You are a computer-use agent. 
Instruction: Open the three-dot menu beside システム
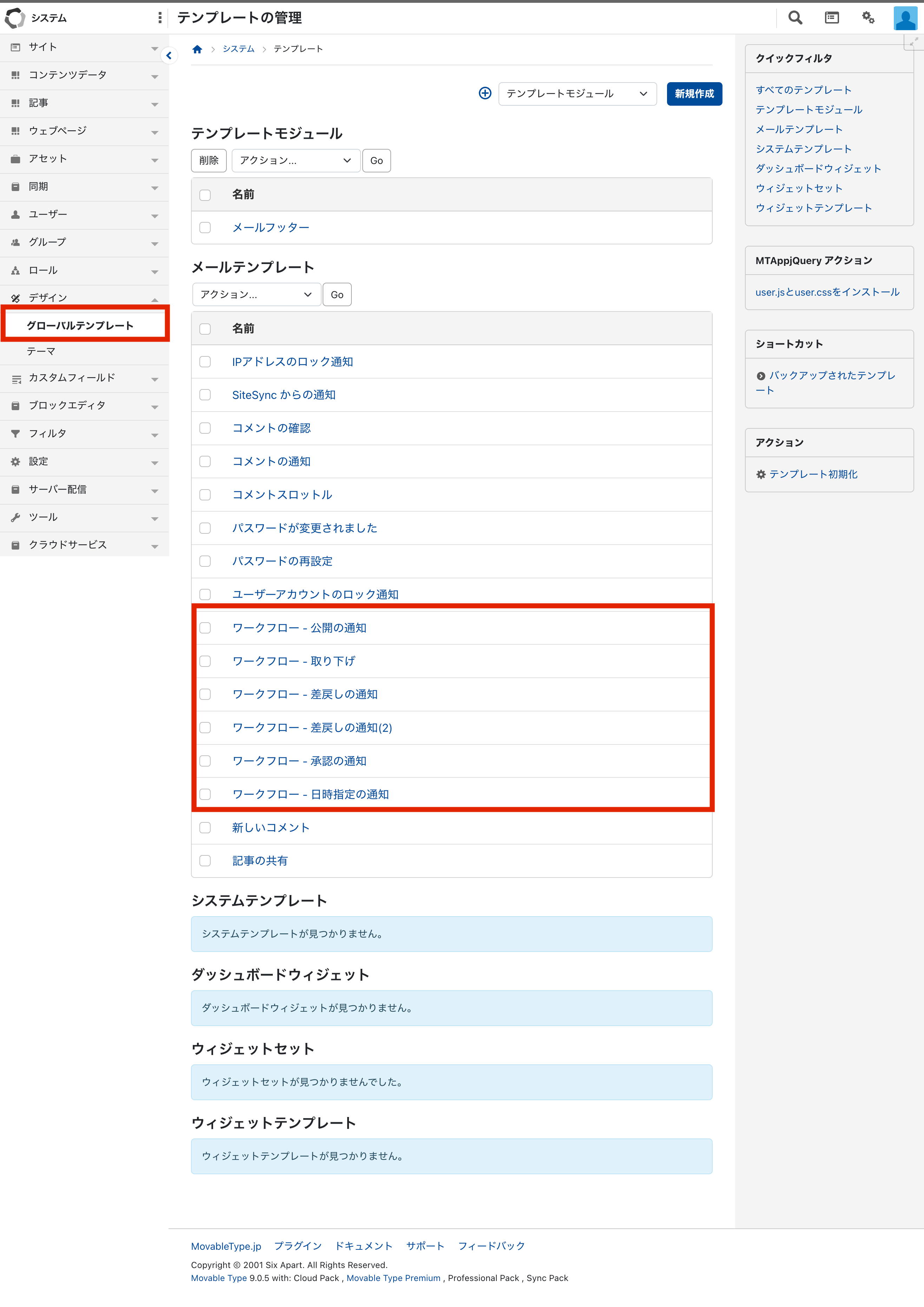tap(160, 18)
